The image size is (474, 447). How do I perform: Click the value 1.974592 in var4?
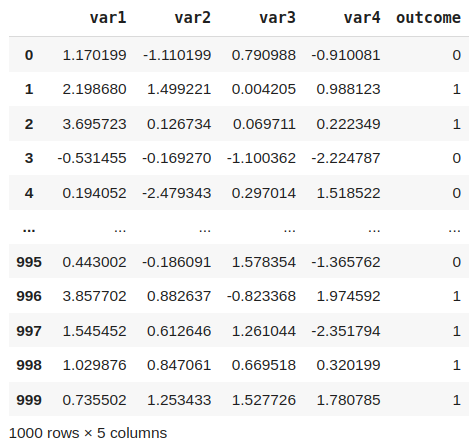click(x=348, y=296)
